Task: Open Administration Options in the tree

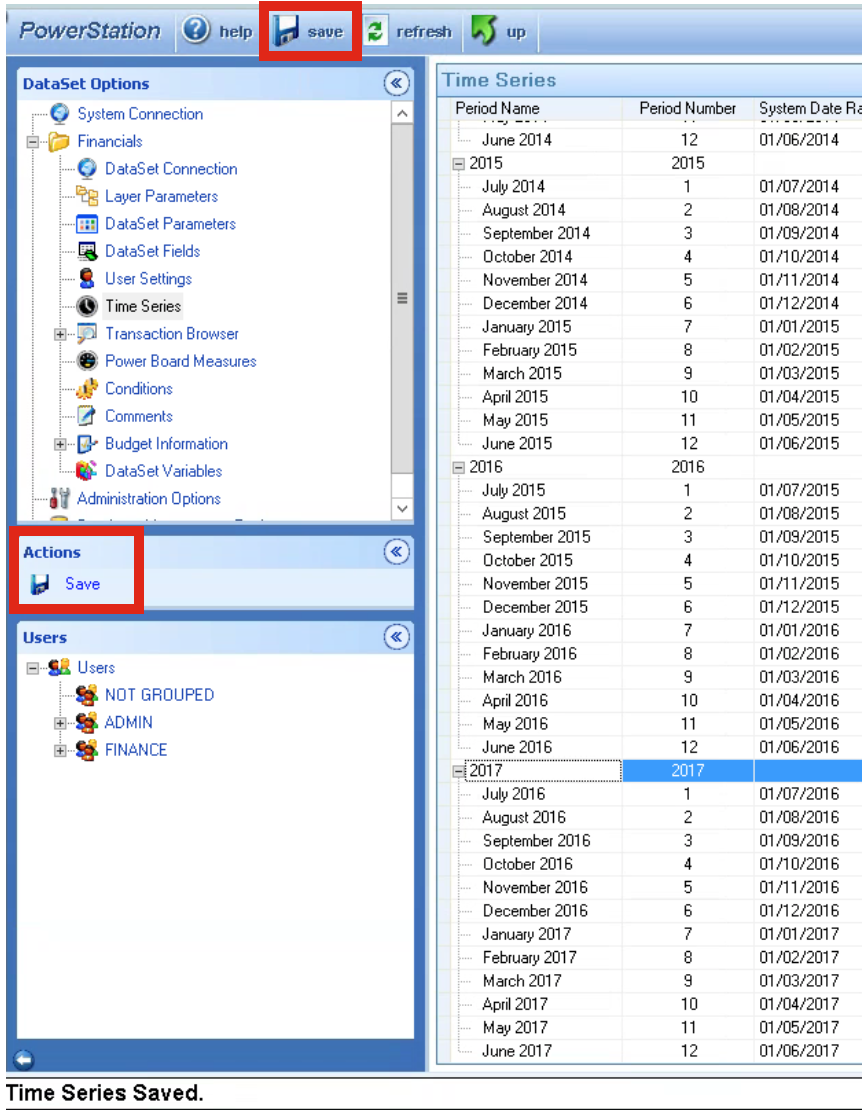Action: 148,499
